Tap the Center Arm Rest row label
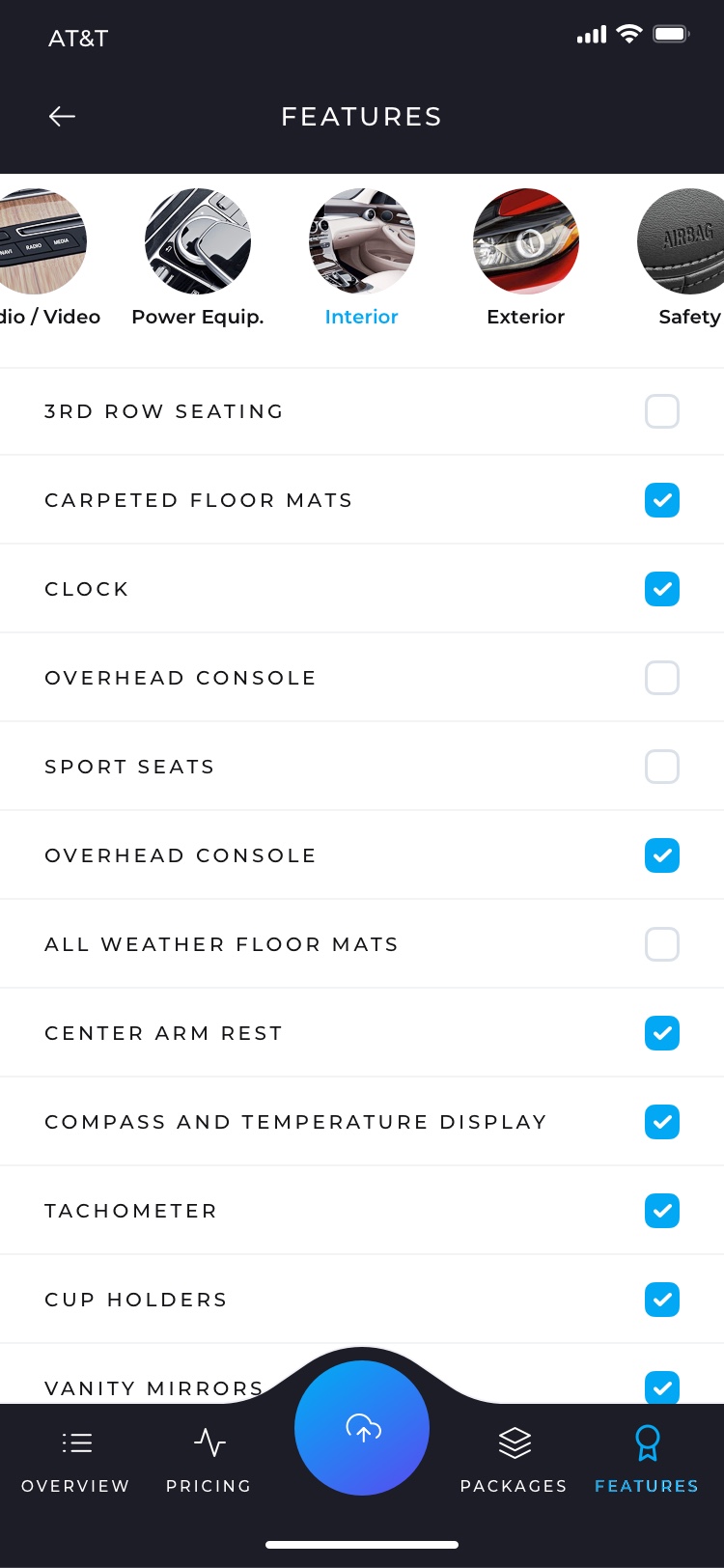This screenshot has width=724, height=1568. coord(164,1033)
